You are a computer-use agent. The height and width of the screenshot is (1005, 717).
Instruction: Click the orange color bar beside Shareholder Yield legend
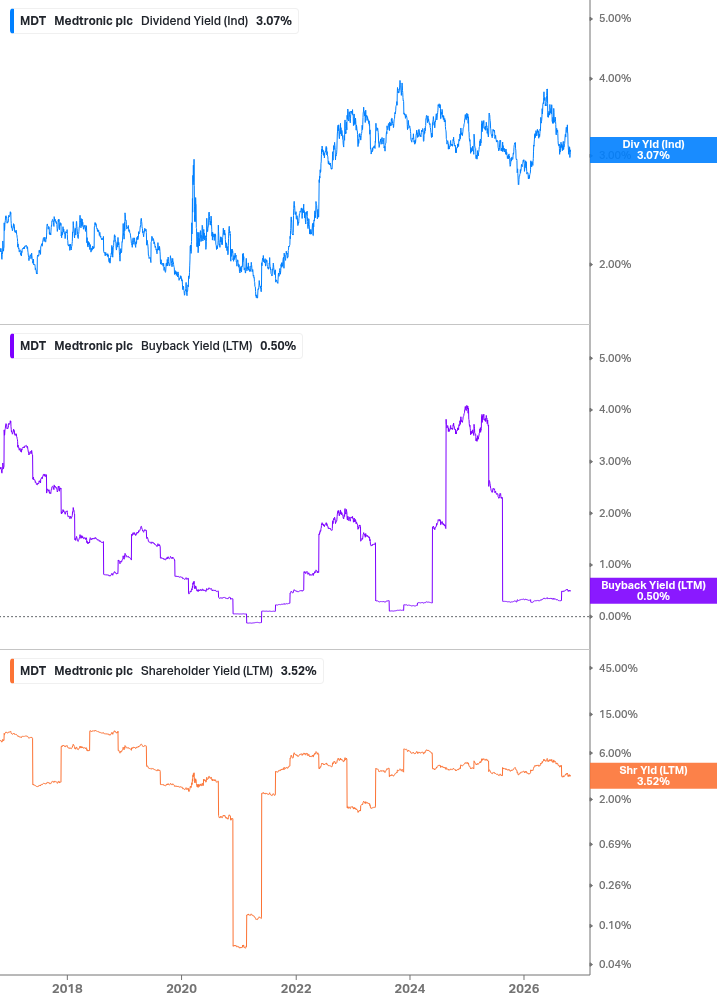coord(12,670)
